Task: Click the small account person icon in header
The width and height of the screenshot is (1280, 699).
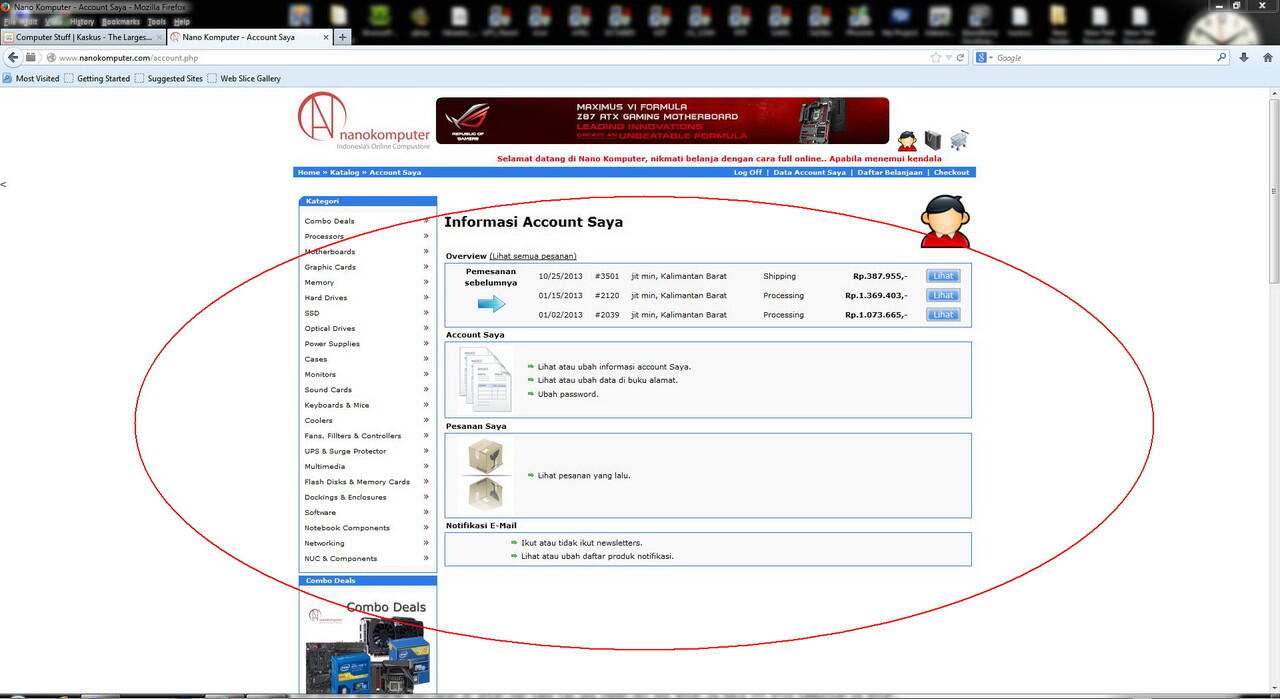Action: coord(907,141)
